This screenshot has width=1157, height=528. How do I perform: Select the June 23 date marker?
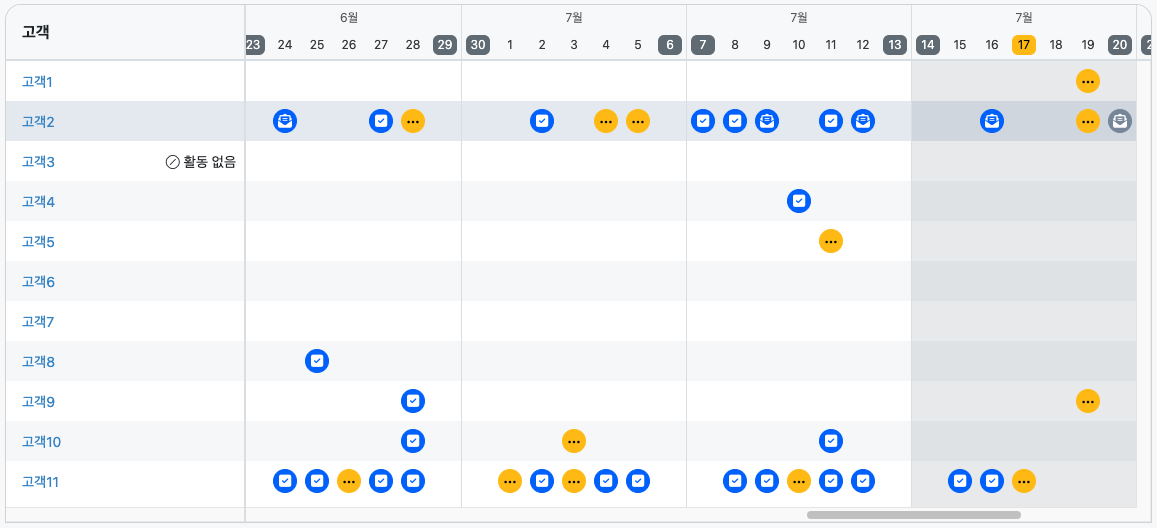pos(253,45)
